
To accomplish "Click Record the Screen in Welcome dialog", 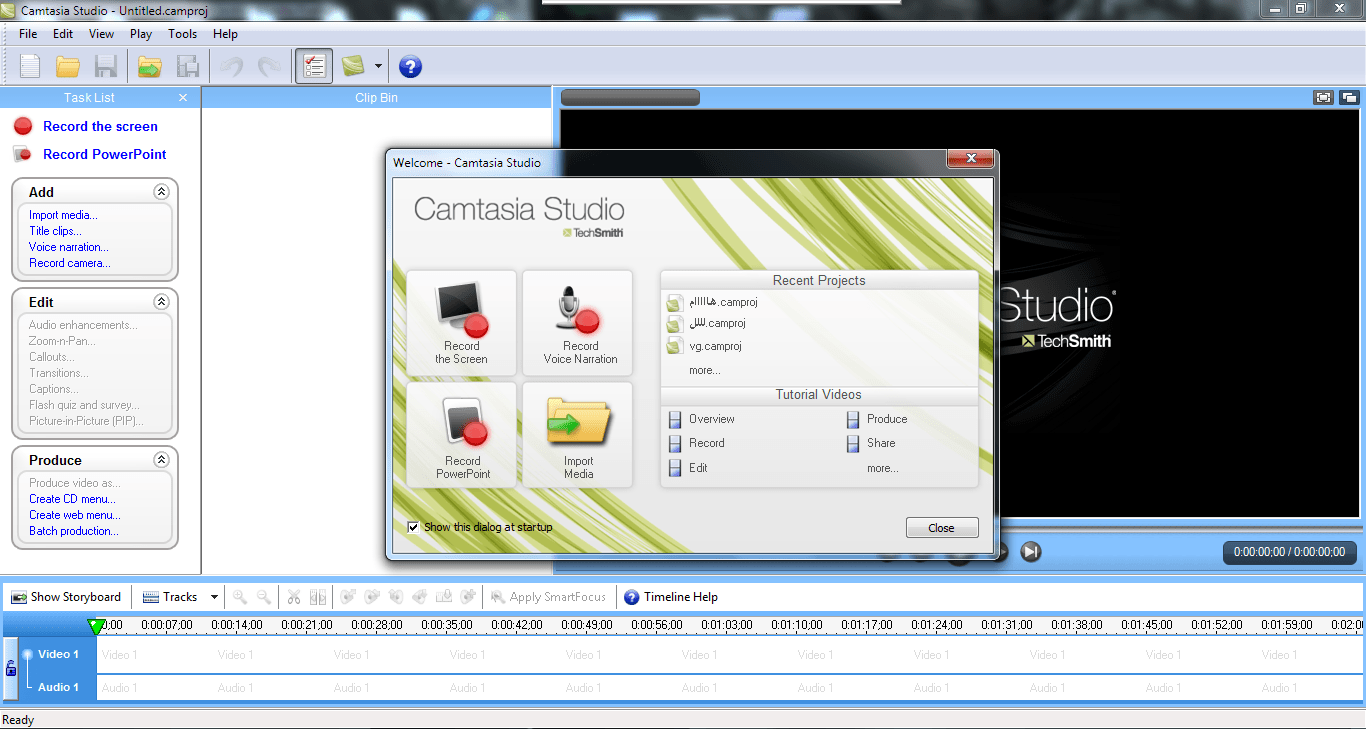I will 461,322.
